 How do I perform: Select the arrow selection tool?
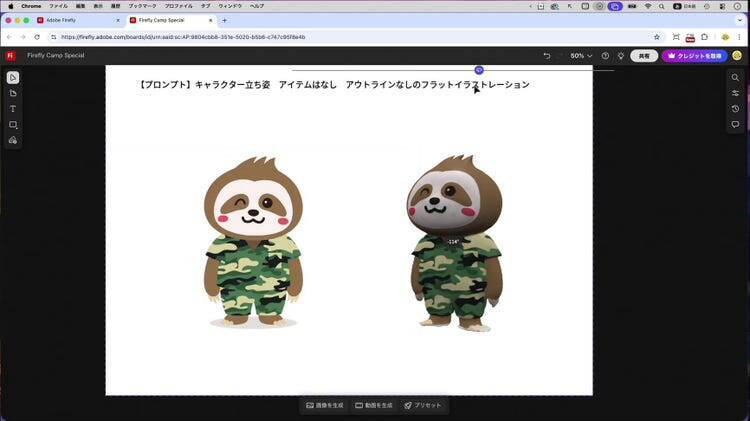(x=13, y=78)
